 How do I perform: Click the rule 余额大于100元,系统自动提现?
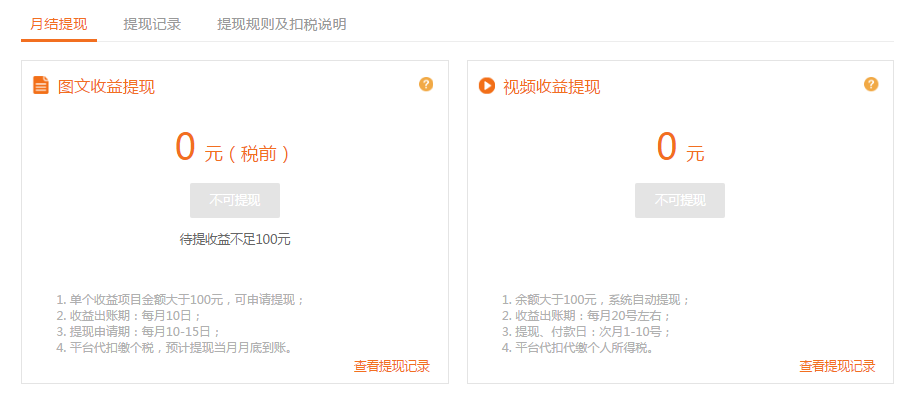coord(596,299)
